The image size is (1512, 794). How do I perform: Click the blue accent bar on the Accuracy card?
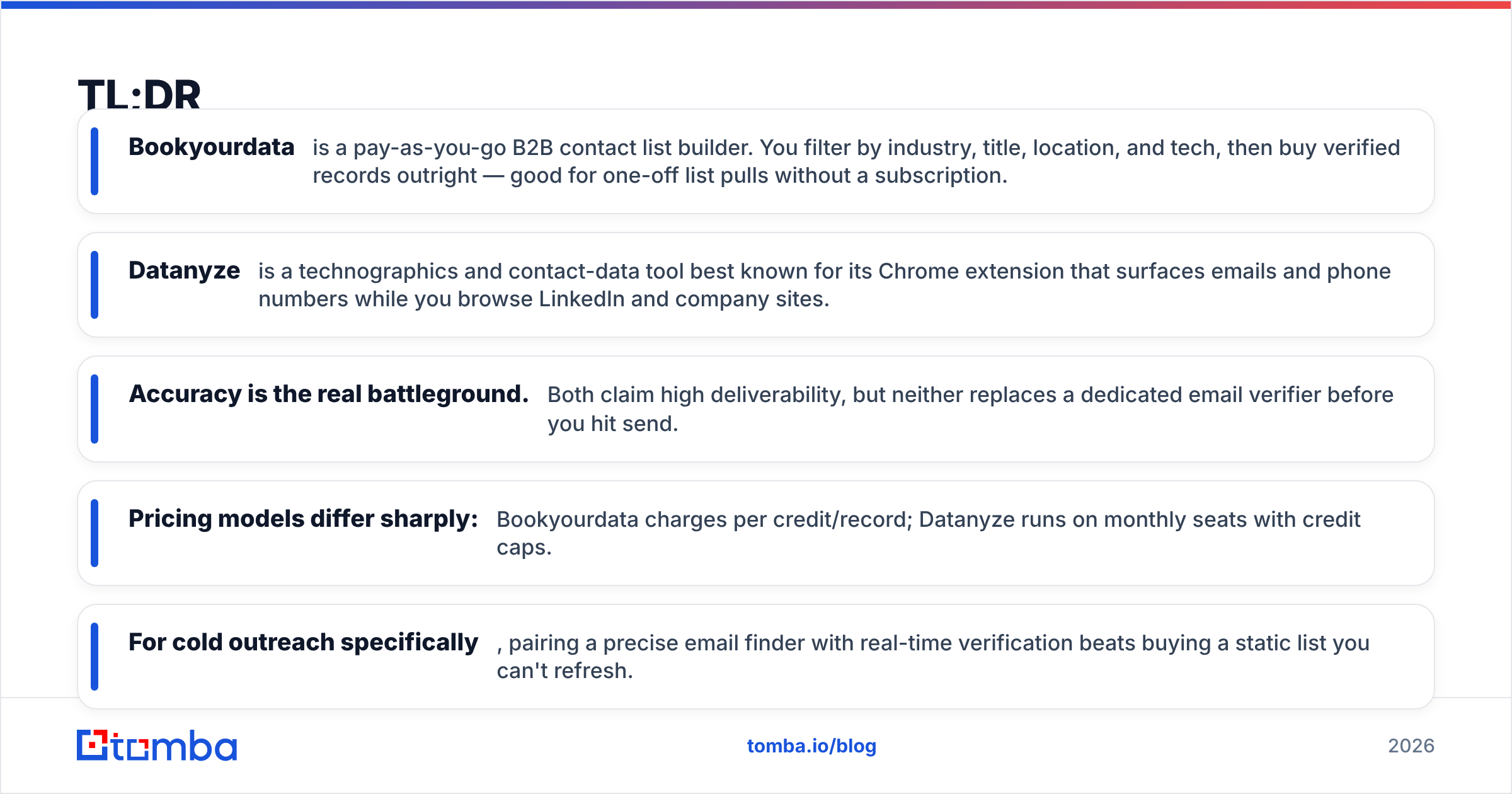(94, 409)
